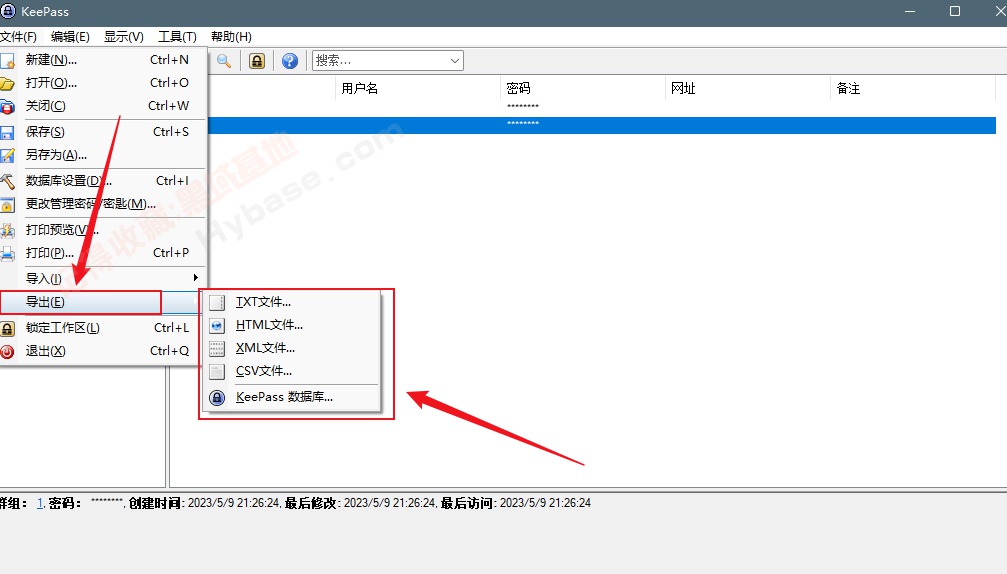This screenshot has height=574, width=1007.
Task: Choose 打开(O)... from the file menu
Action: [x=103, y=83]
